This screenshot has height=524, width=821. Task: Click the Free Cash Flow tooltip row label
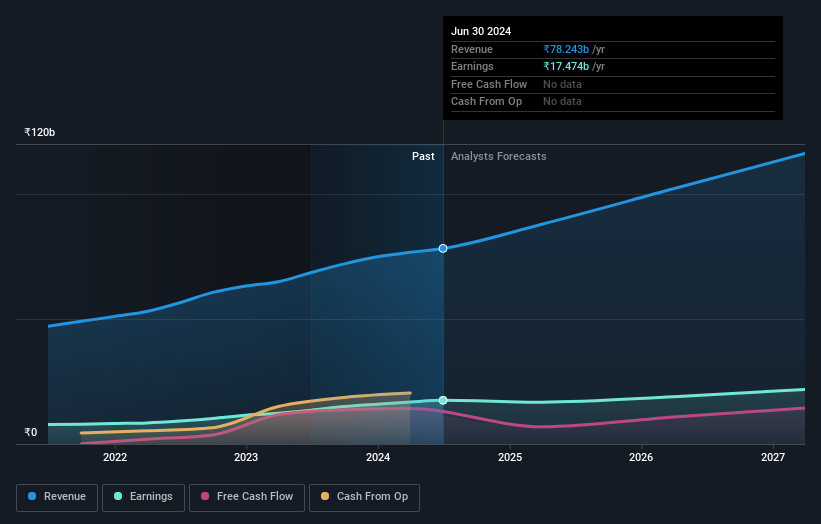pyautogui.click(x=489, y=84)
